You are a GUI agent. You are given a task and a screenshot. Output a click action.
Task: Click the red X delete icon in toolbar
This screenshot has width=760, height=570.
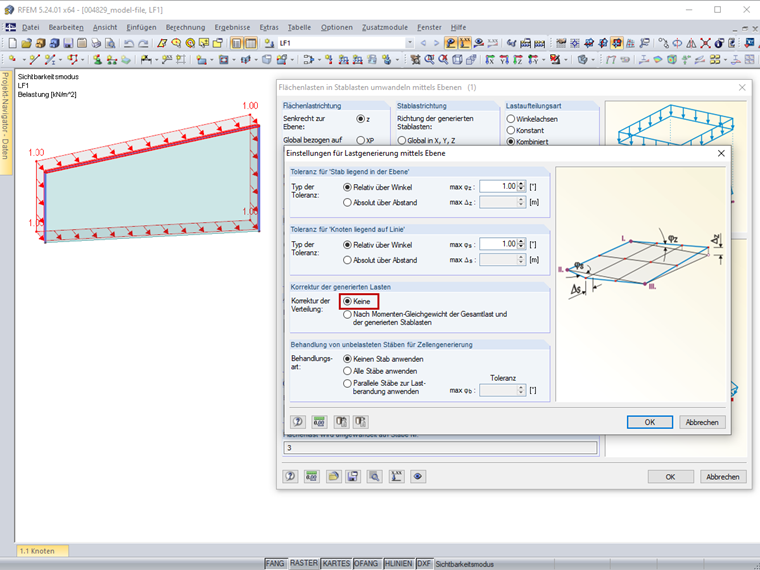705,43
